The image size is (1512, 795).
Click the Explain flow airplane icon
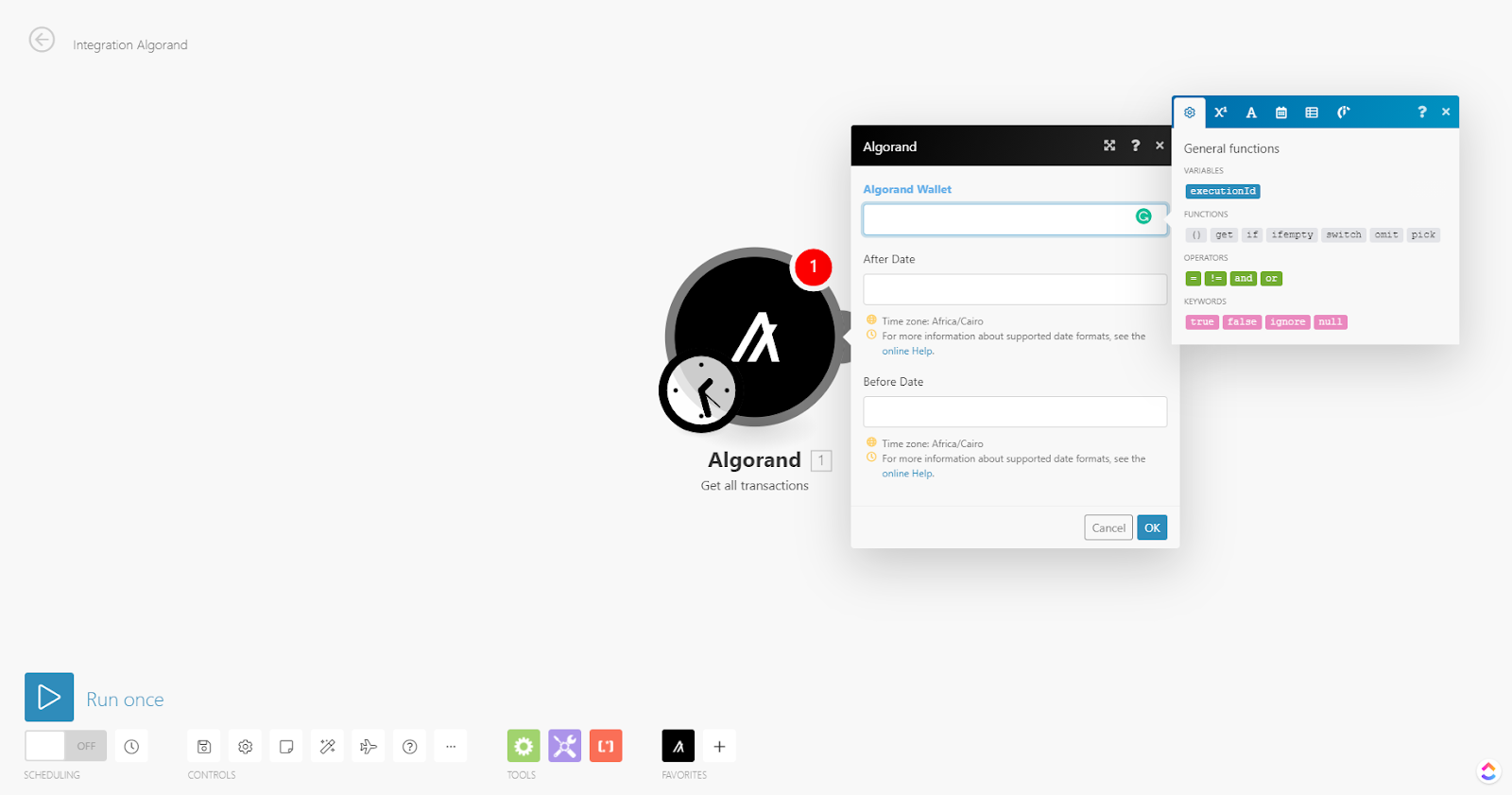pos(369,747)
